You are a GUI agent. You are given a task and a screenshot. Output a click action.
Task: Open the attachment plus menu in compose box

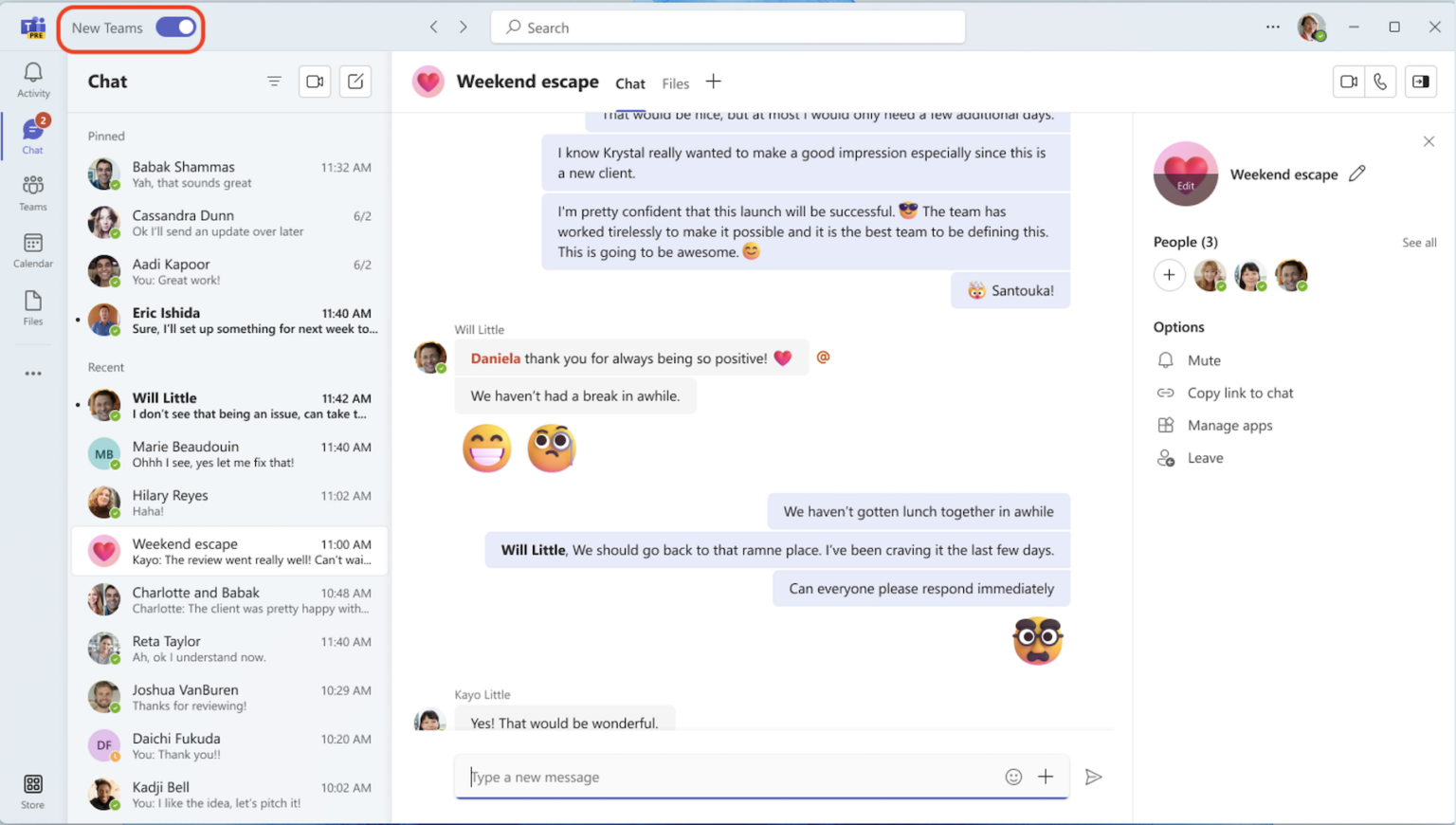coord(1046,777)
